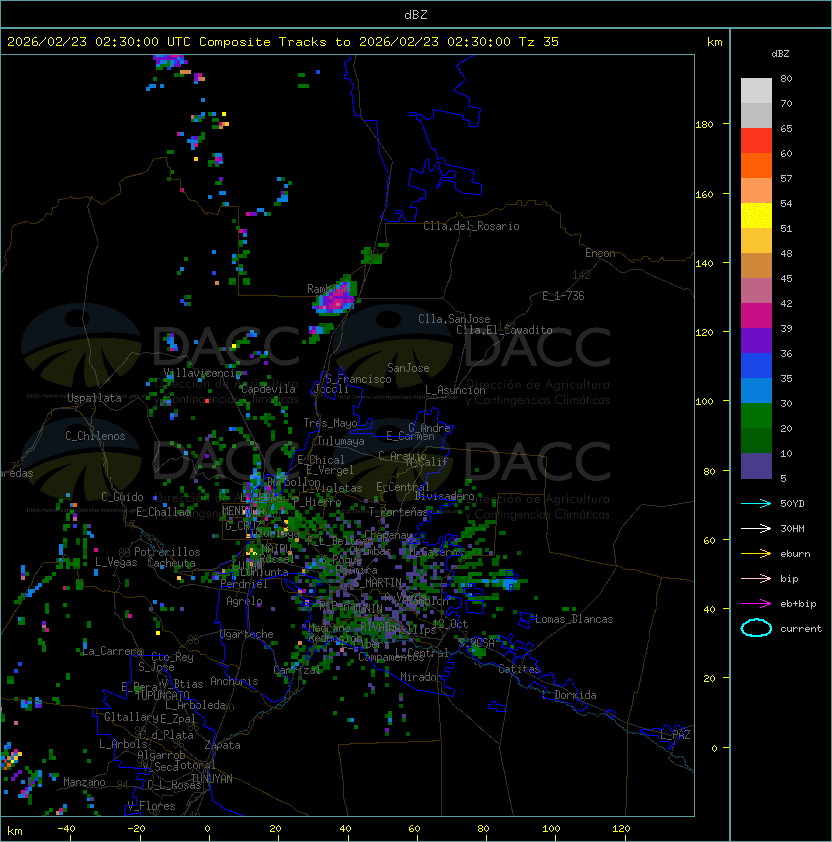Image resolution: width=832 pixels, height=842 pixels.
Task: Click the 'Capdevila' map label
Action: tap(268, 389)
